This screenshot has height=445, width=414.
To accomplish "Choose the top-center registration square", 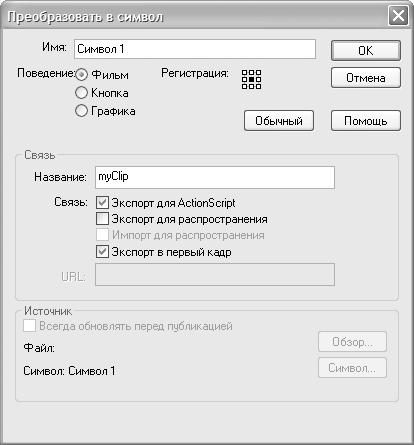I will coord(251,72).
